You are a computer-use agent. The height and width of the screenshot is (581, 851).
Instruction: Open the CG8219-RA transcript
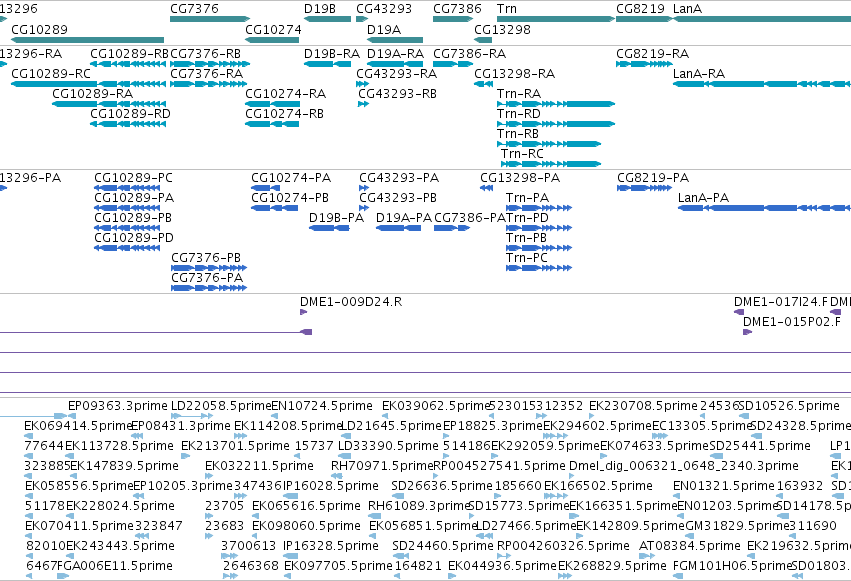coord(644,64)
